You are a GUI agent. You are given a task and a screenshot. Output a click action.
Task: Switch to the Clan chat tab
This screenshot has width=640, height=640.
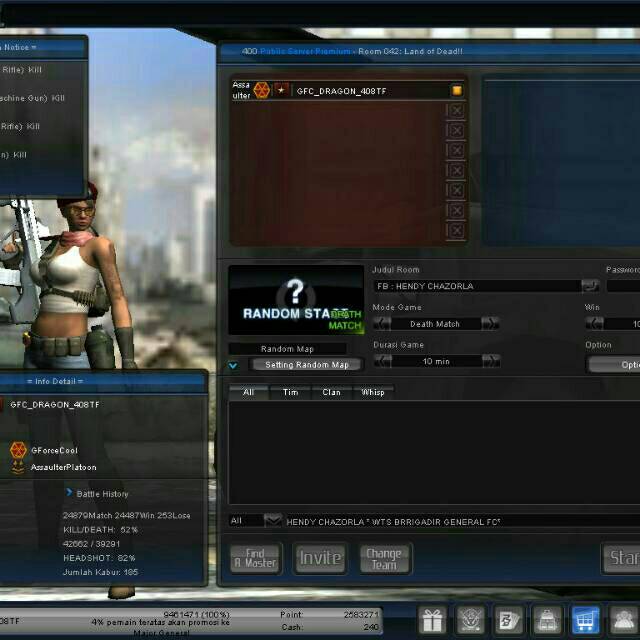[x=331, y=393]
